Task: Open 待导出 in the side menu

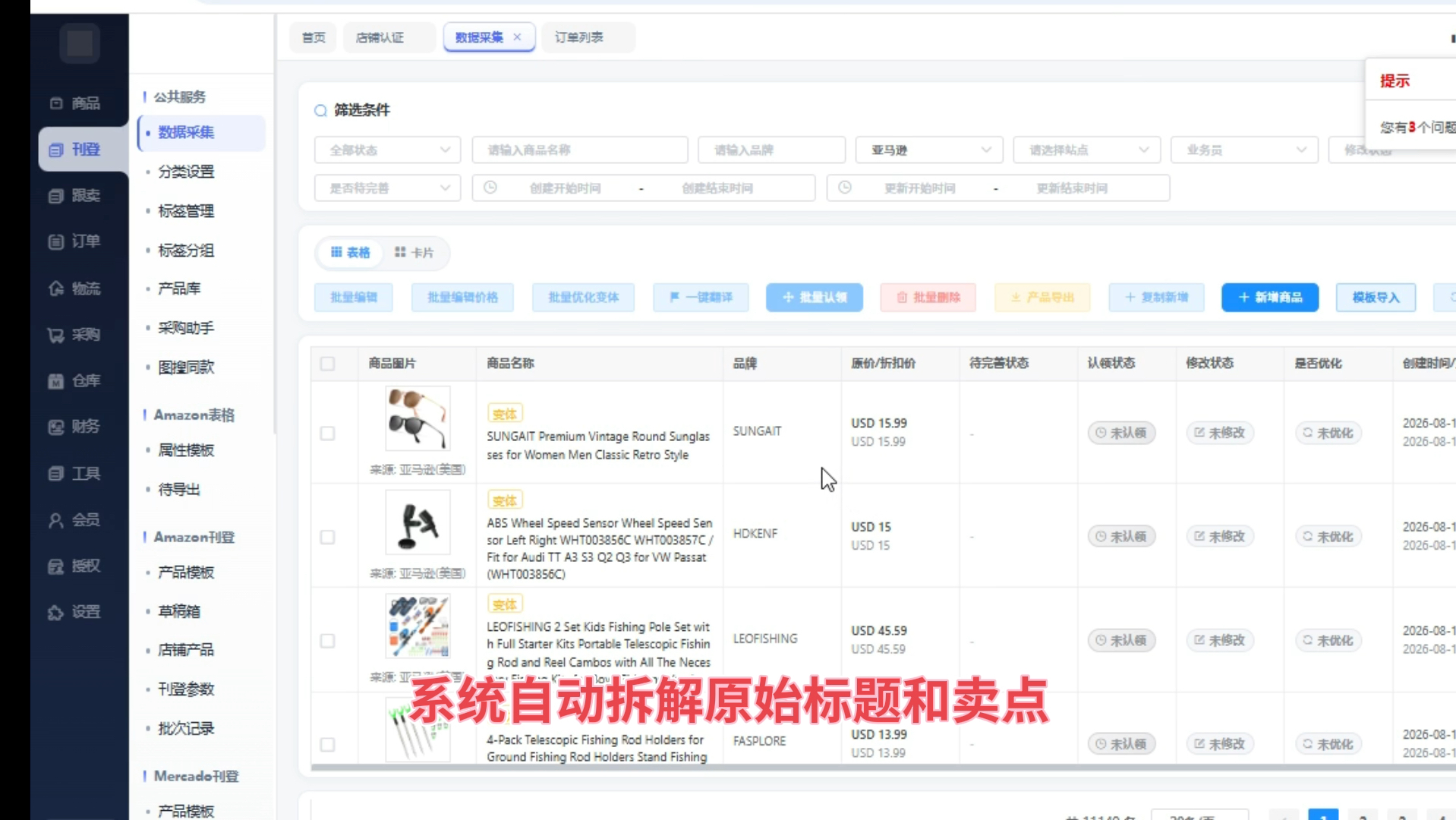Action: [179, 490]
